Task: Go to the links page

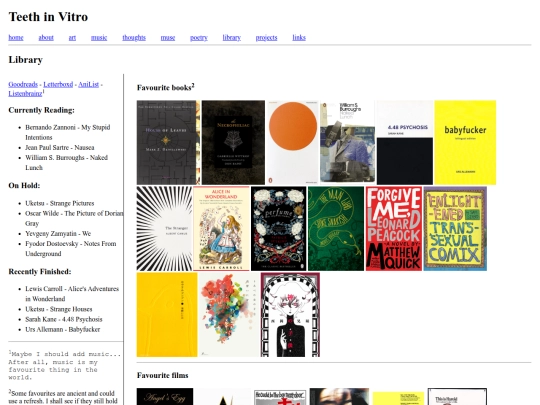Action: [299, 38]
